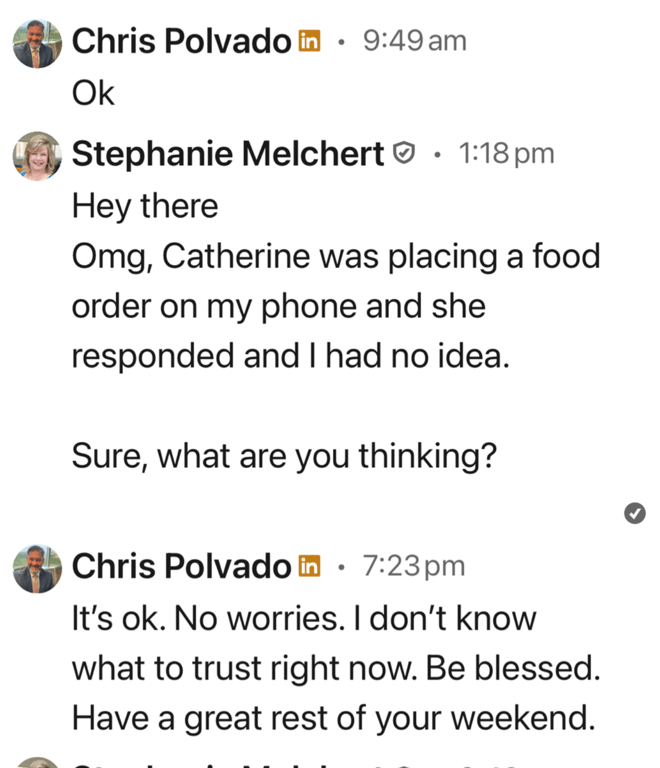
Task: Click the Stephanie Melchert name at 1:18 pm
Action: [x=228, y=153]
